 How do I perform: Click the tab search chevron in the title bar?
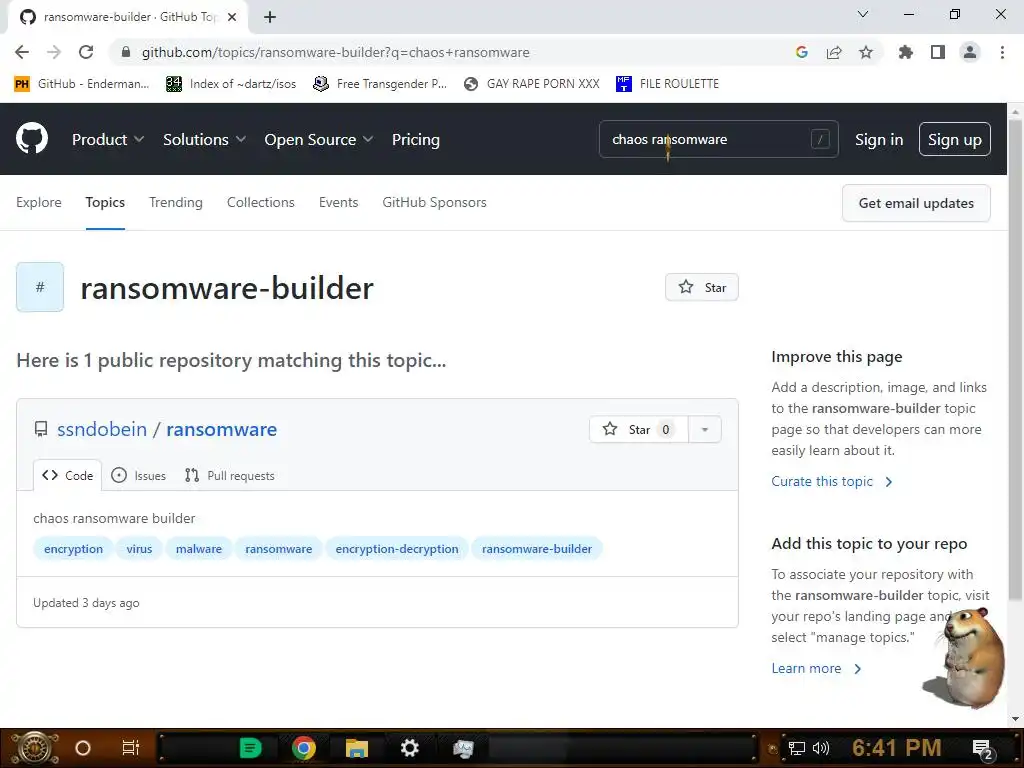point(863,14)
